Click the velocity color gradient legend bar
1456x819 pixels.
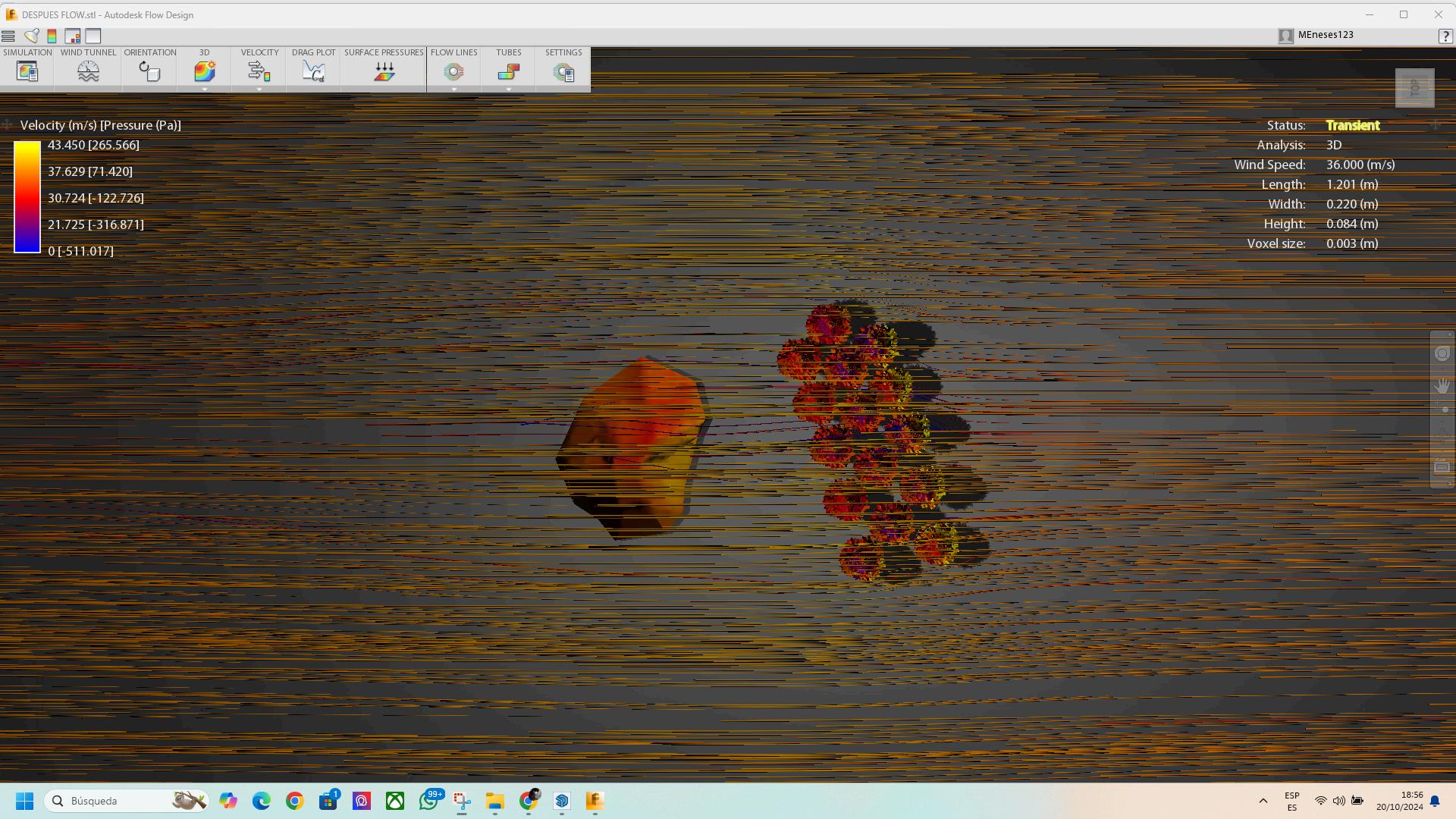pos(27,196)
